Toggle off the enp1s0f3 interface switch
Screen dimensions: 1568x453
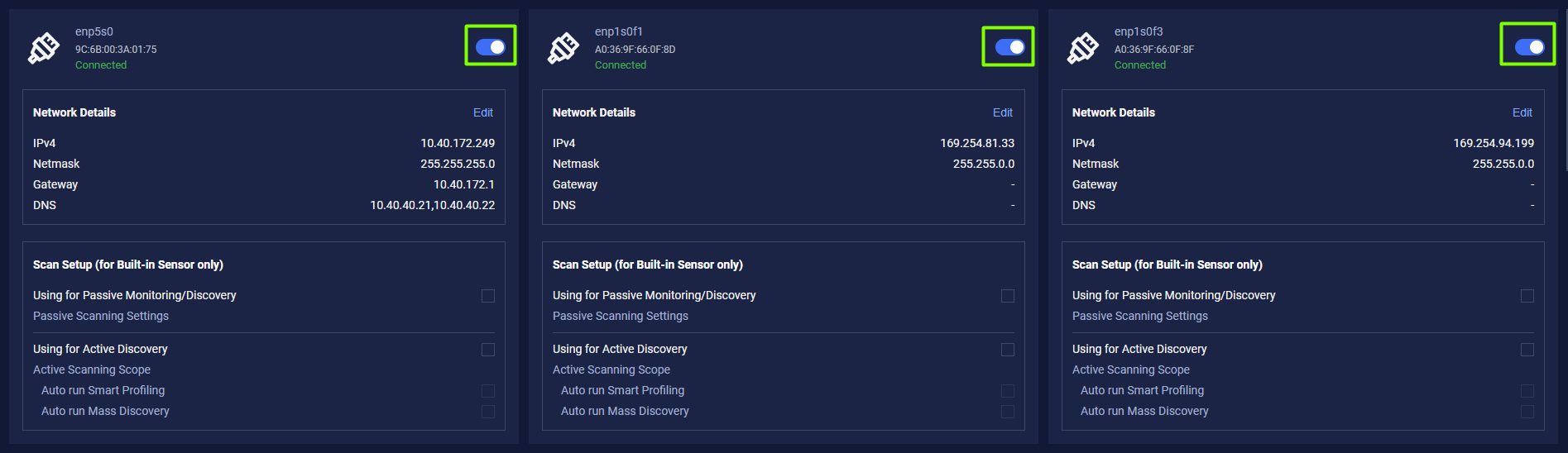[1529, 47]
